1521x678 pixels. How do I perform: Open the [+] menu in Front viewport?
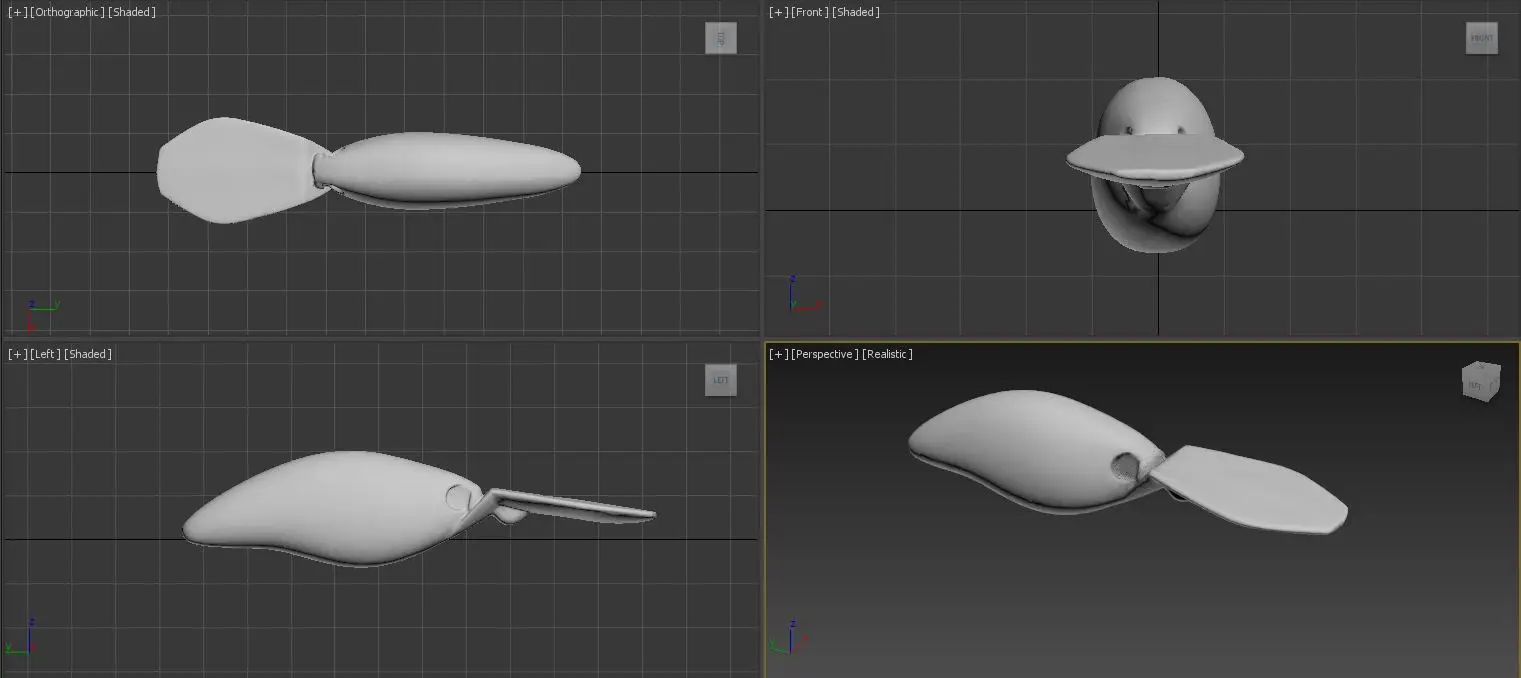point(778,12)
